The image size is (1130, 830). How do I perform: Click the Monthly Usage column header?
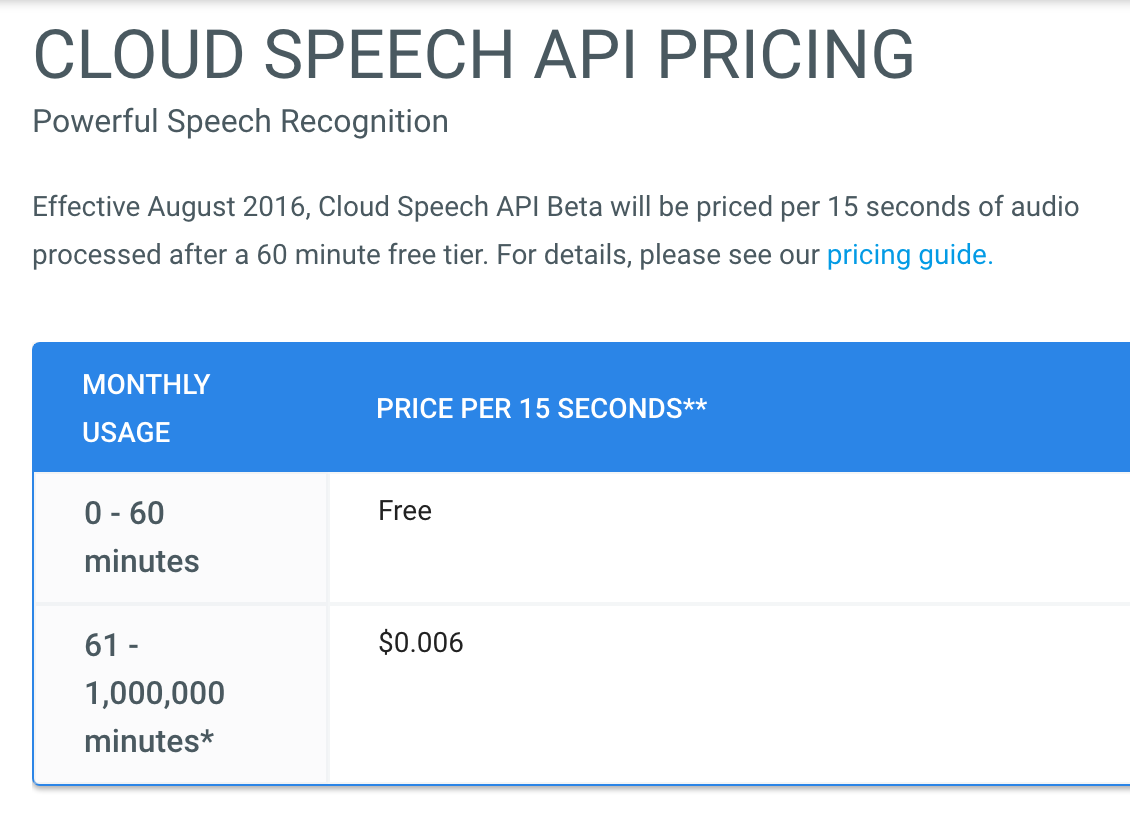click(x=146, y=409)
